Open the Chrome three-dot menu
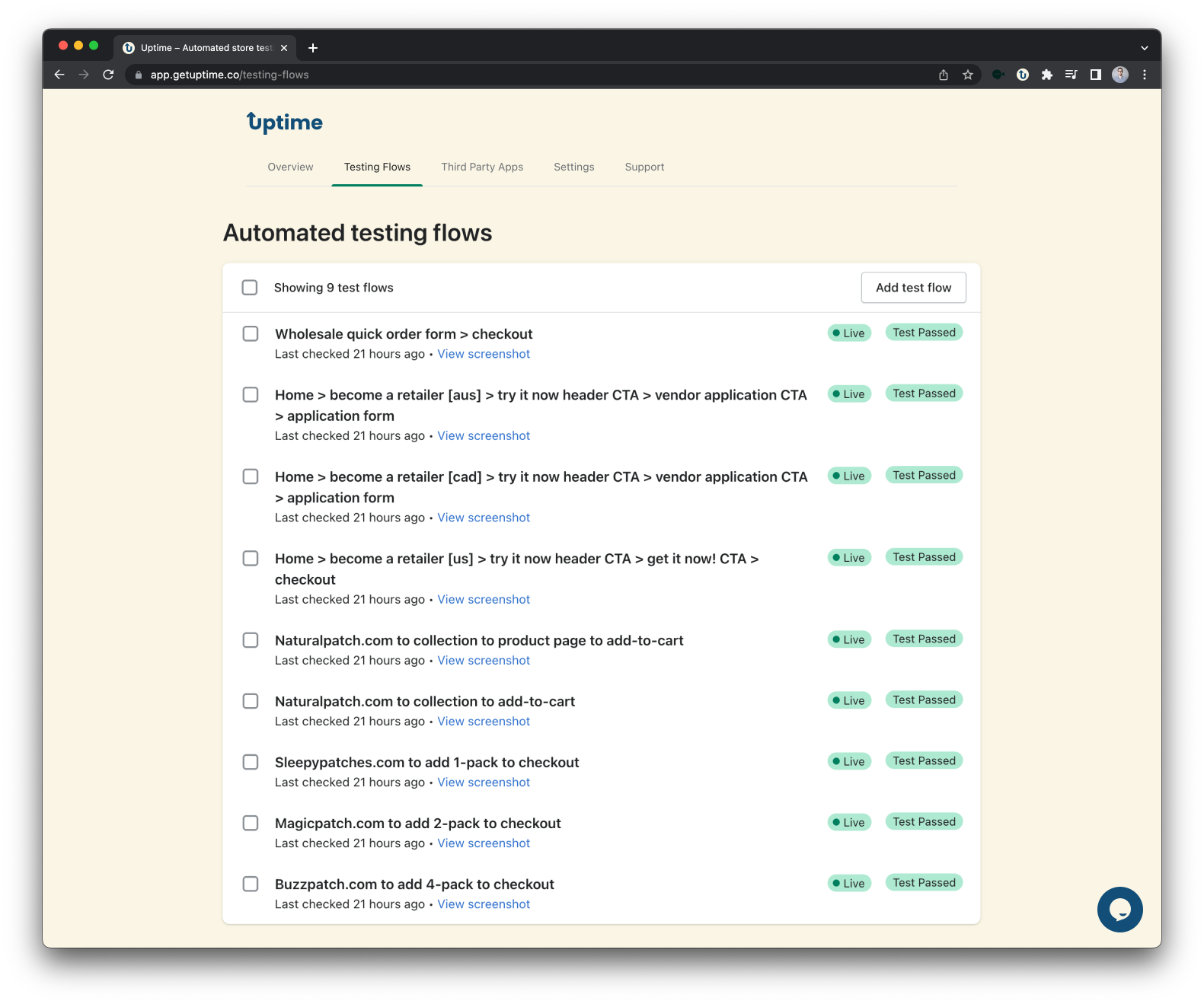 click(1145, 75)
